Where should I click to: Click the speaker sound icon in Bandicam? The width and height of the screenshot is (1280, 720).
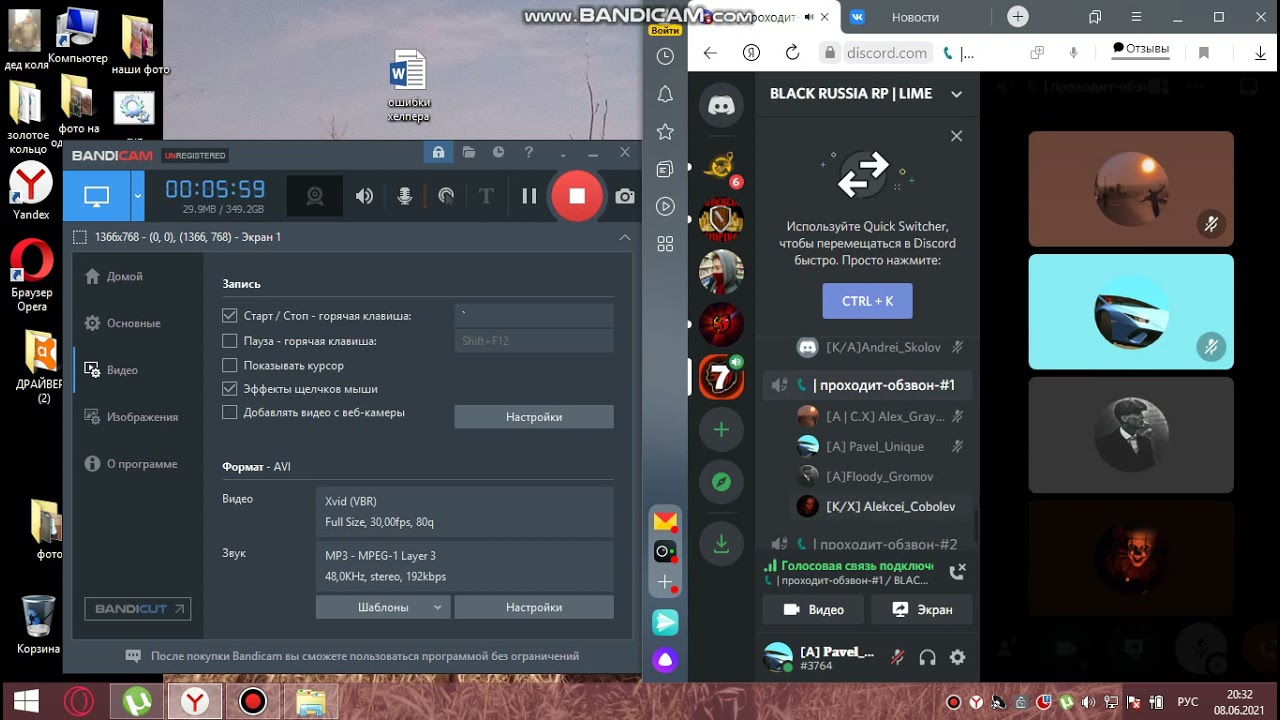click(x=364, y=196)
